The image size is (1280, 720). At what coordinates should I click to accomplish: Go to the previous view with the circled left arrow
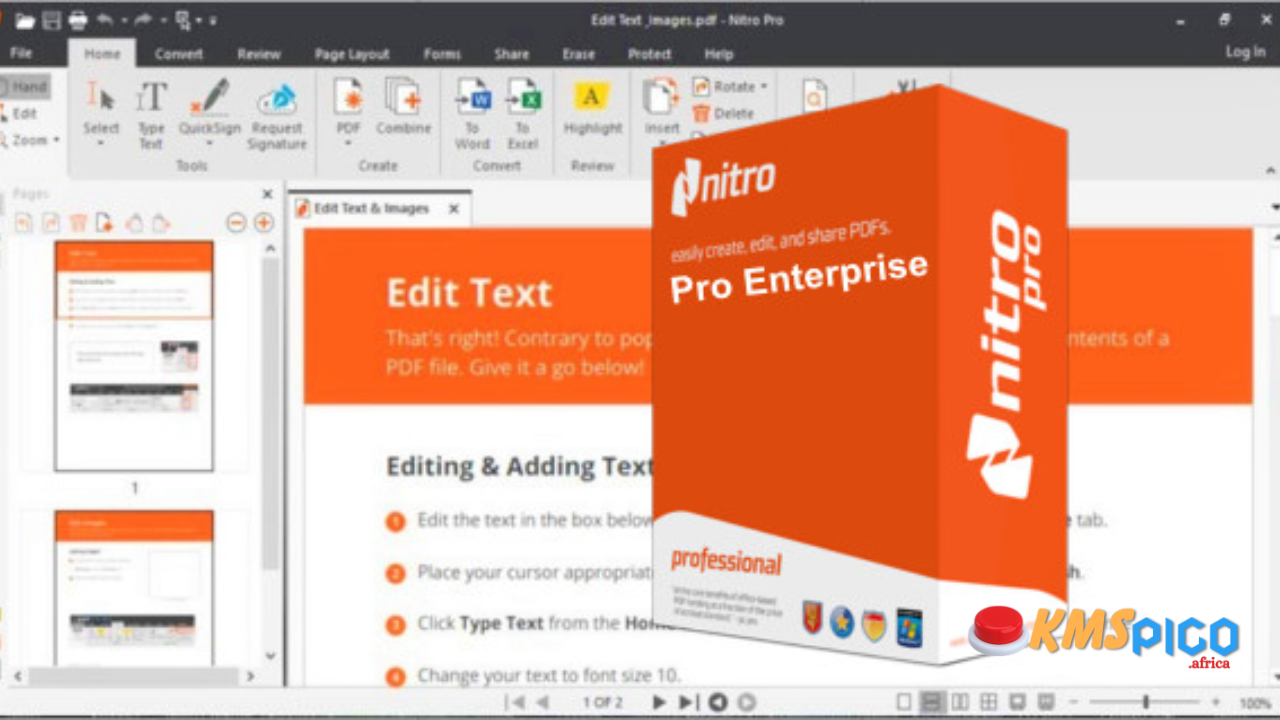click(717, 703)
